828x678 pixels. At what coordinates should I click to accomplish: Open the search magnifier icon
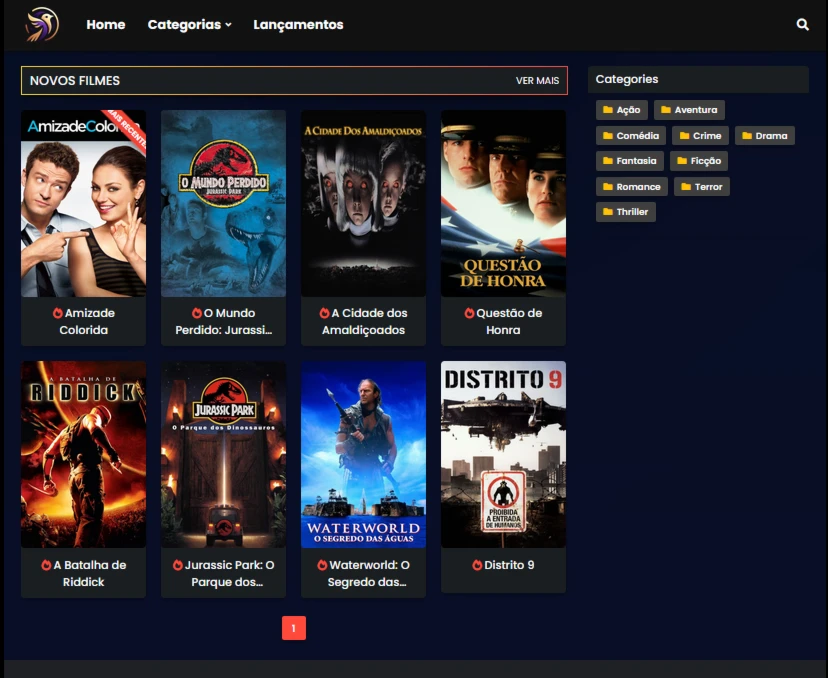[802, 24]
